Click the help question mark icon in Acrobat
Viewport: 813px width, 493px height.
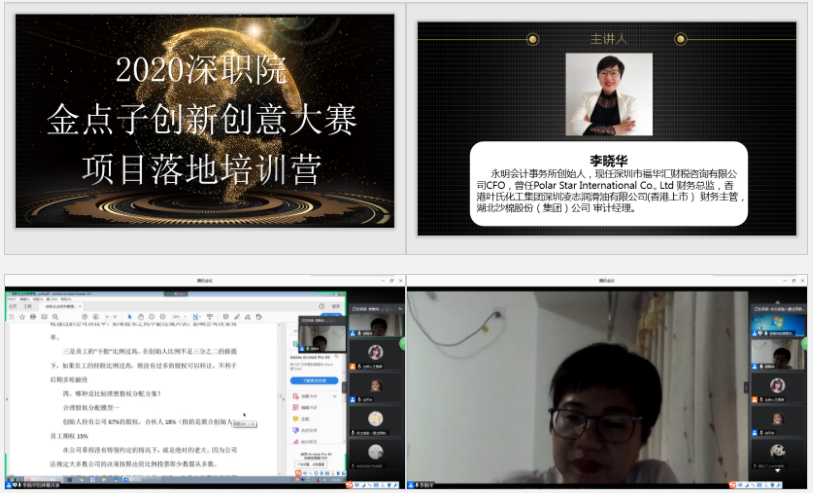tap(321, 306)
